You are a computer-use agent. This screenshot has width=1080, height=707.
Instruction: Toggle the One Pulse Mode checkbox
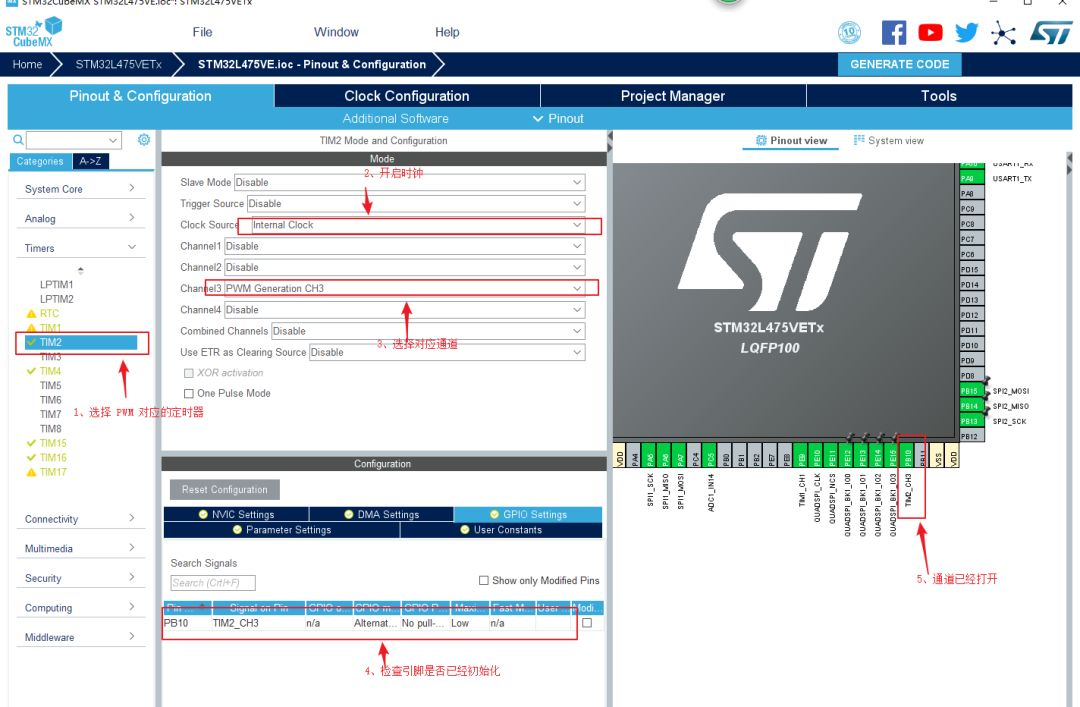click(x=188, y=393)
